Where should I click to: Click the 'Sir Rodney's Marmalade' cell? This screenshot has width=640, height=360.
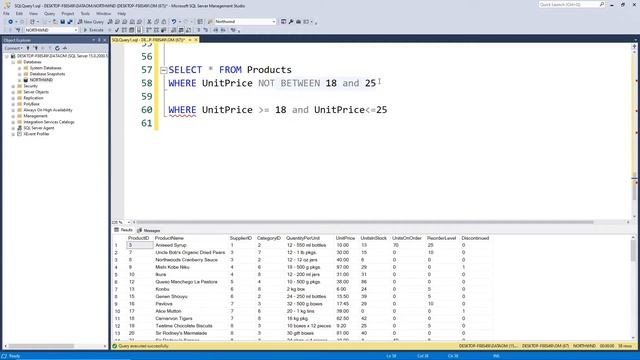coord(181,333)
